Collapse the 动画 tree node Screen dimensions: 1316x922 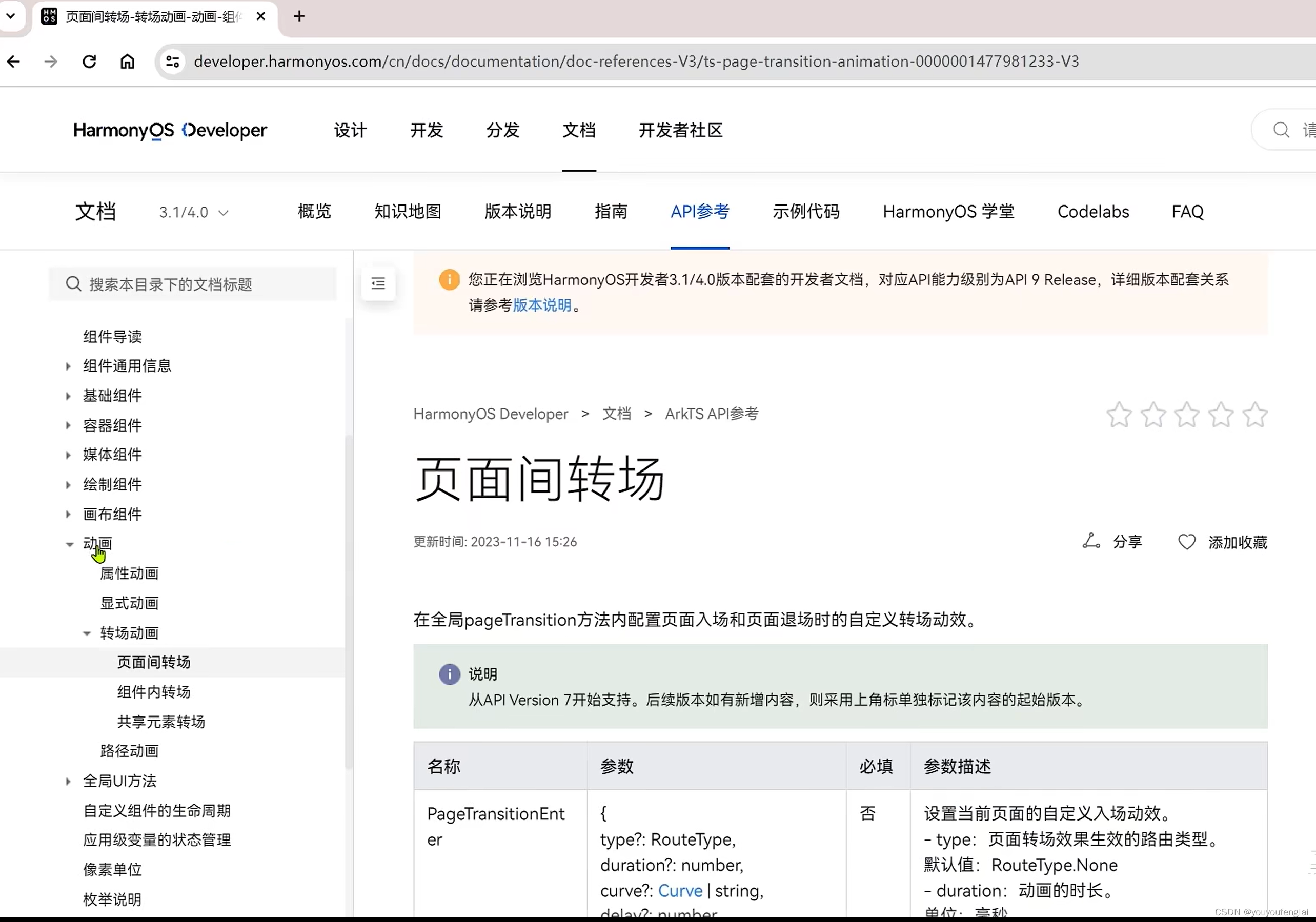pos(69,544)
